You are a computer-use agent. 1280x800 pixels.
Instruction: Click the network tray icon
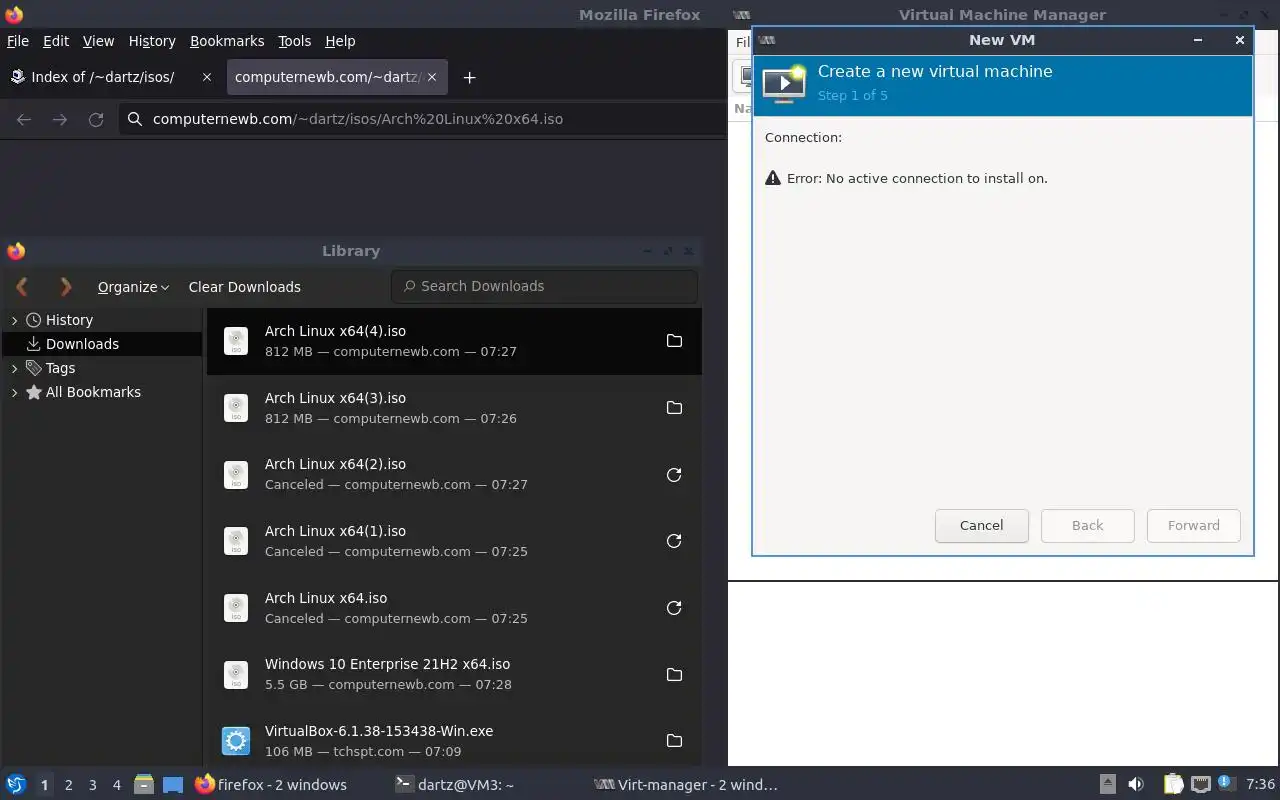tap(1201, 785)
